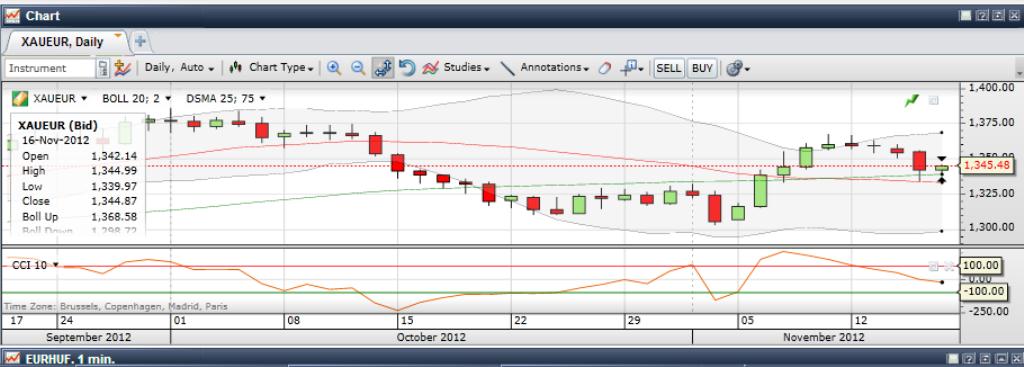Screen dimensions: 1024x367
Task: Toggle the chart pan/scroll arrows tool
Action: click(x=383, y=68)
